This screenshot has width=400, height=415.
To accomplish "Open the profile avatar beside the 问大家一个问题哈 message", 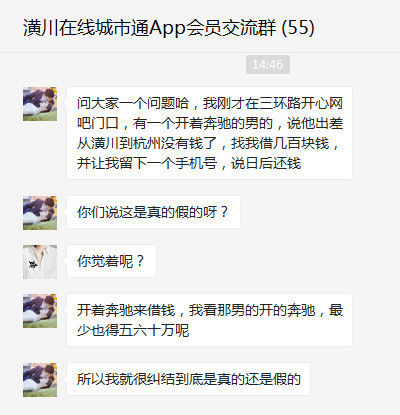I will [40, 104].
